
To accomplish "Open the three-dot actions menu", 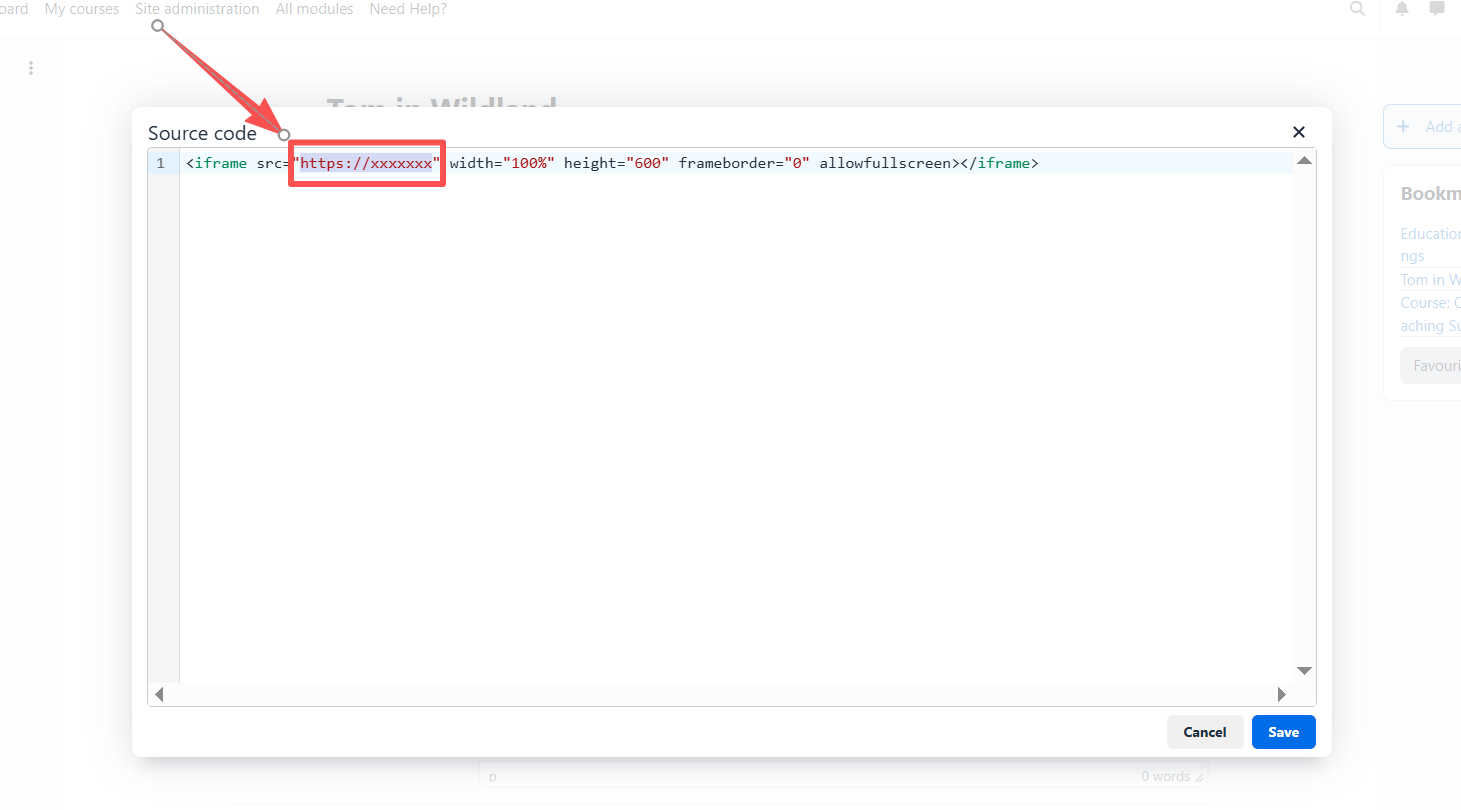I will point(31,68).
